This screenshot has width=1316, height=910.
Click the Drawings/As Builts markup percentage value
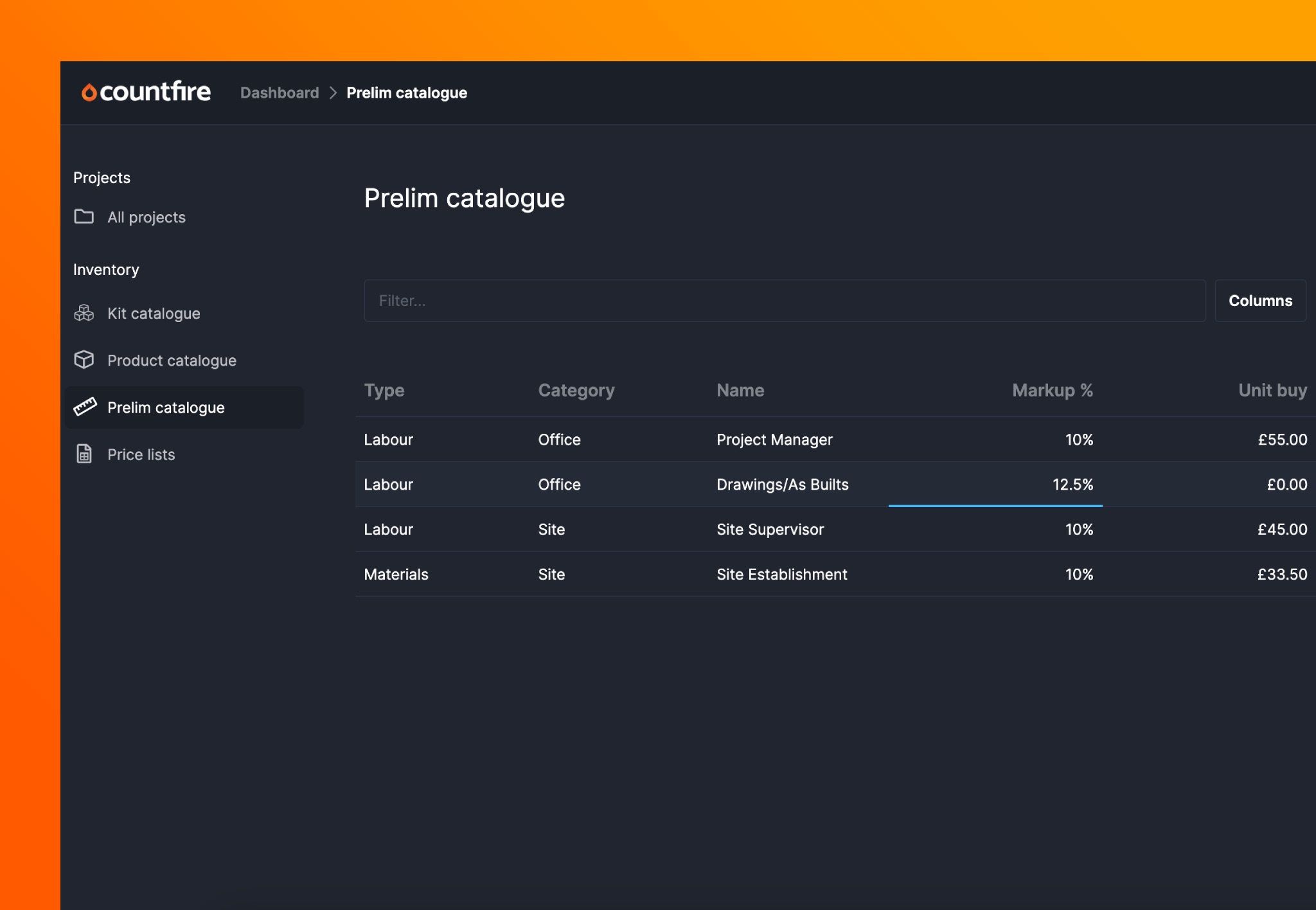tap(1072, 485)
